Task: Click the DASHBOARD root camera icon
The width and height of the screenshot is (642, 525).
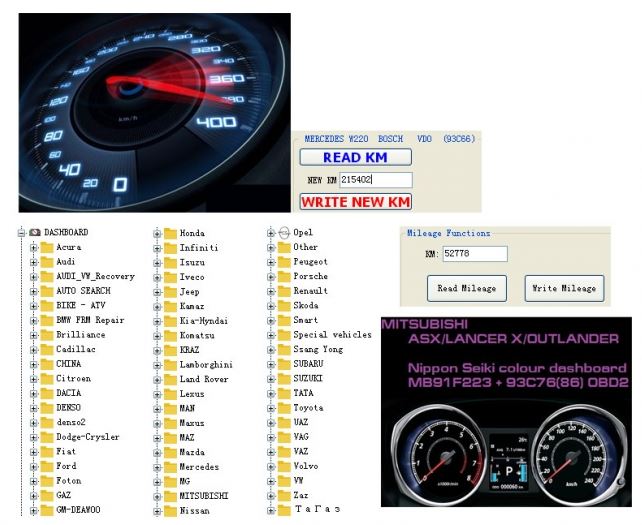Action: pos(34,232)
